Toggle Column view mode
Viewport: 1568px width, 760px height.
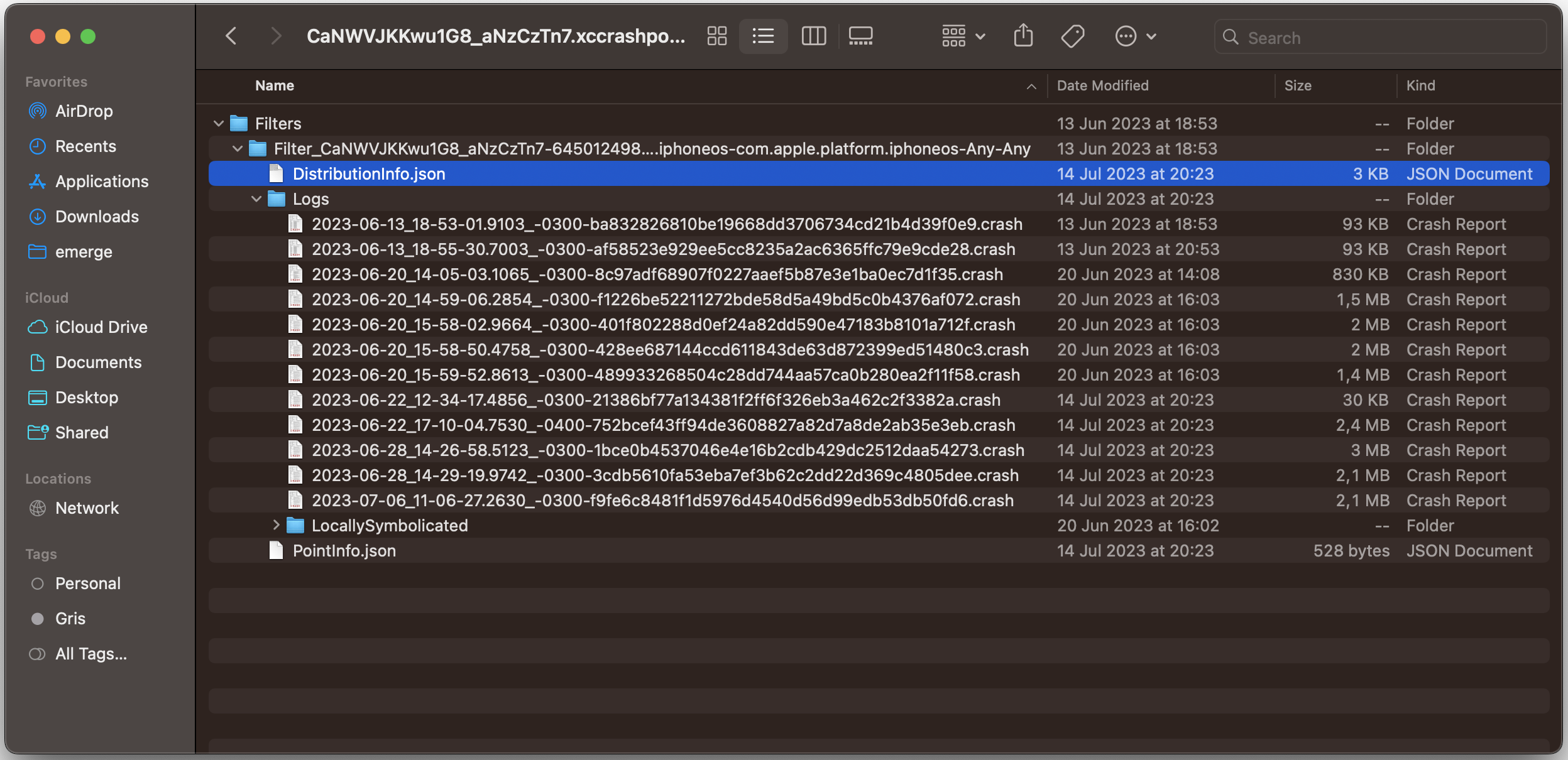pyautogui.click(x=813, y=36)
